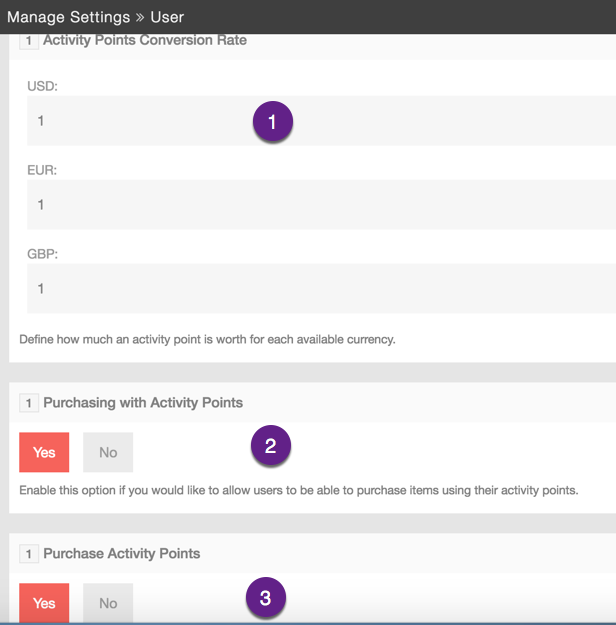Viewport: 616px width, 625px height.
Task: Click purple annotation marker number 3
Action: [x=265, y=598]
